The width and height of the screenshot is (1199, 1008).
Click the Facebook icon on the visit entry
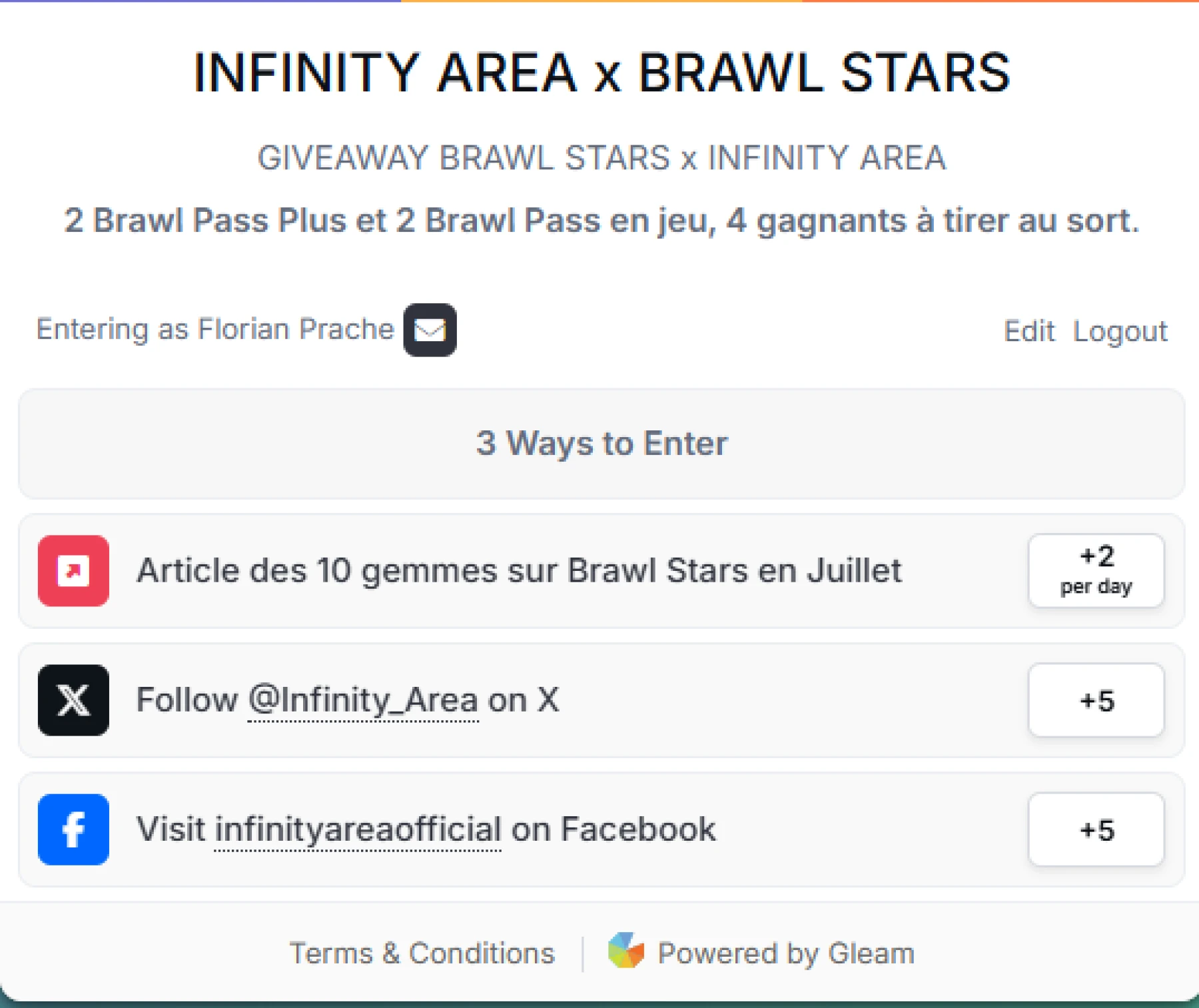point(73,829)
